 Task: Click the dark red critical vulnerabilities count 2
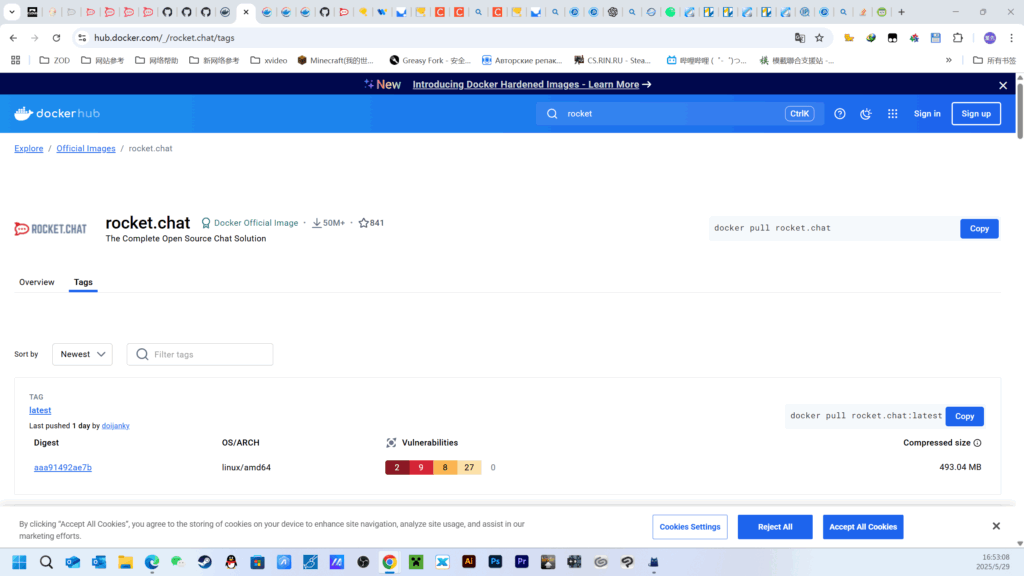point(397,468)
